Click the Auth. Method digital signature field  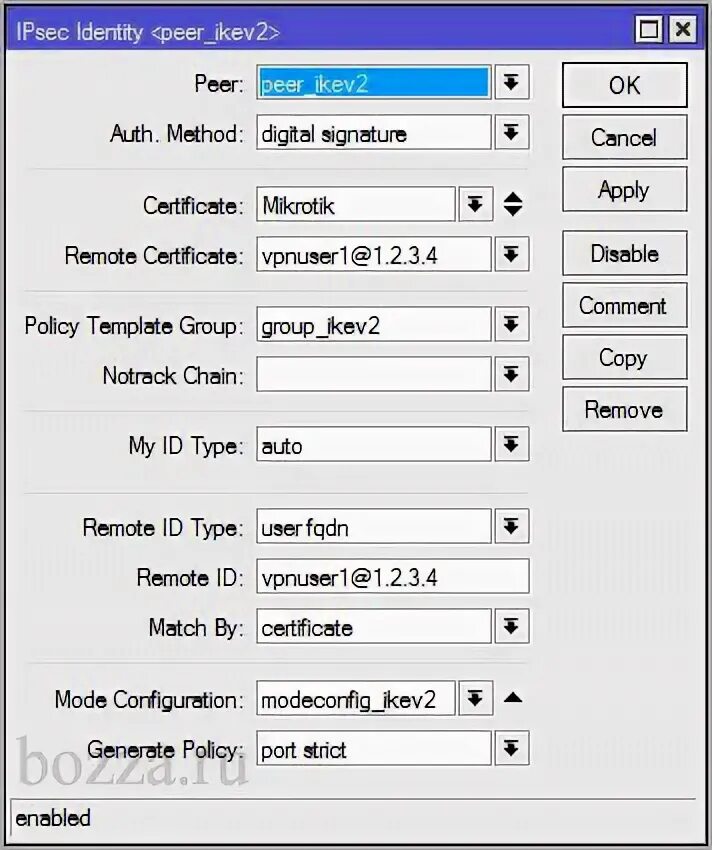click(x=374, y=132)
